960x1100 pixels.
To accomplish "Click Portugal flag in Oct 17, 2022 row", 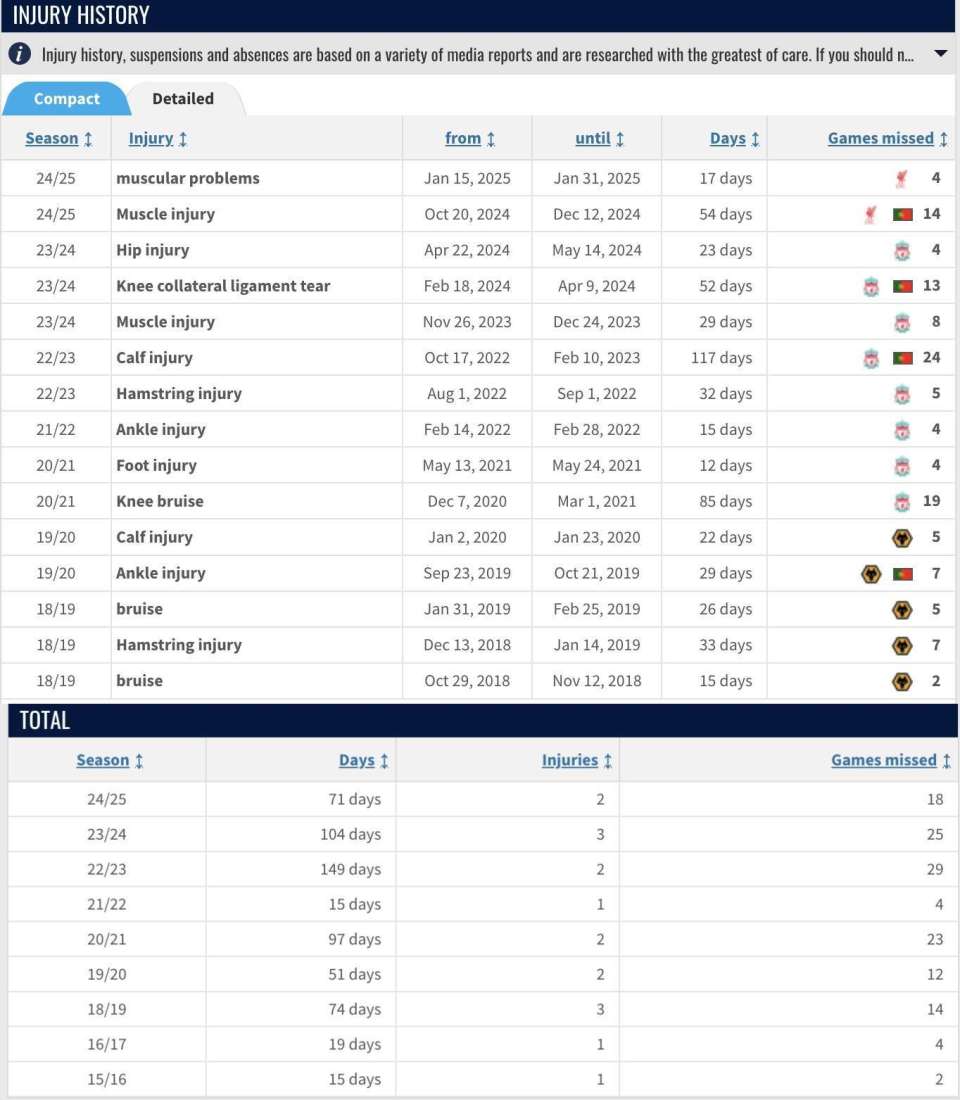I will [902, 358].
